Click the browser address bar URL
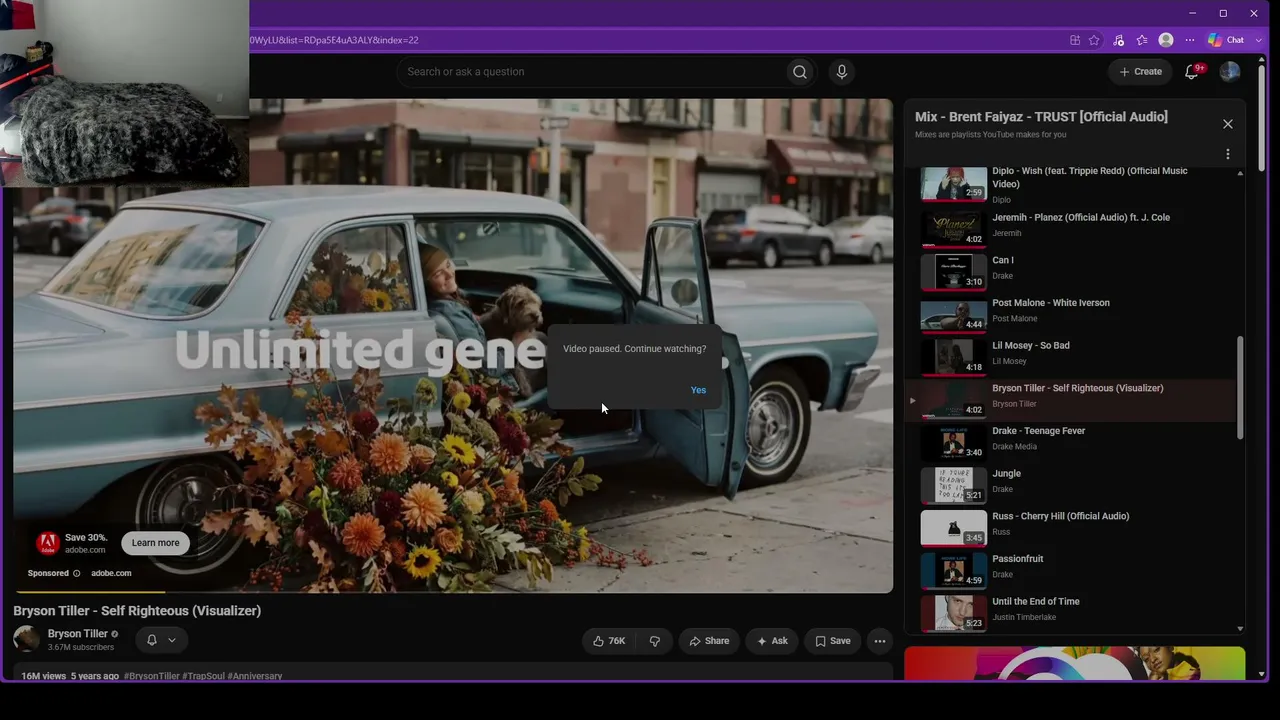1280x720 pixels. click(334, 40)
